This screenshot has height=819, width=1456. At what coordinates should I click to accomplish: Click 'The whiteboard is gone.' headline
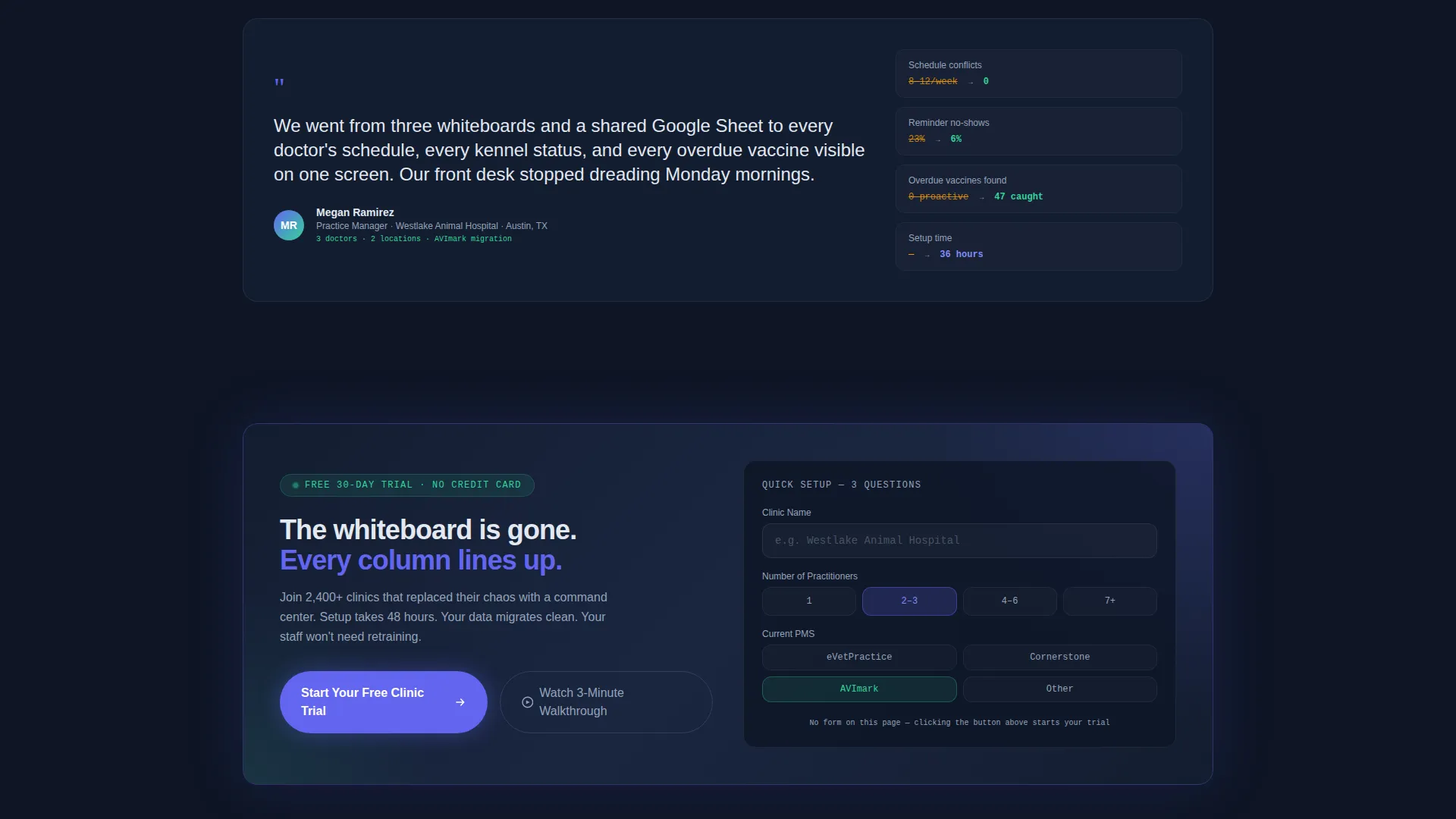[428, 530]
